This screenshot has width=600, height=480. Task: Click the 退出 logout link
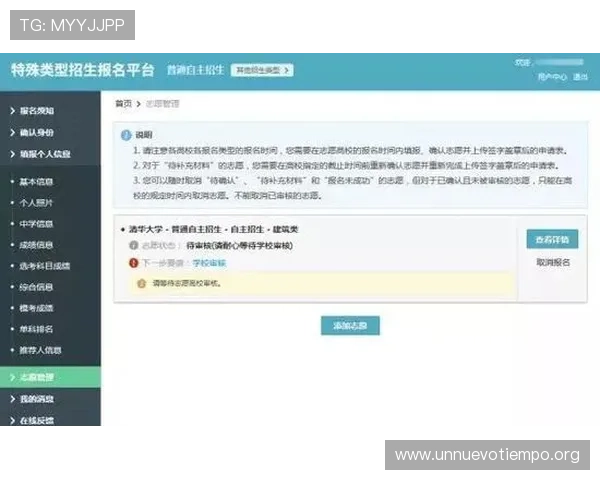point(580,77)
